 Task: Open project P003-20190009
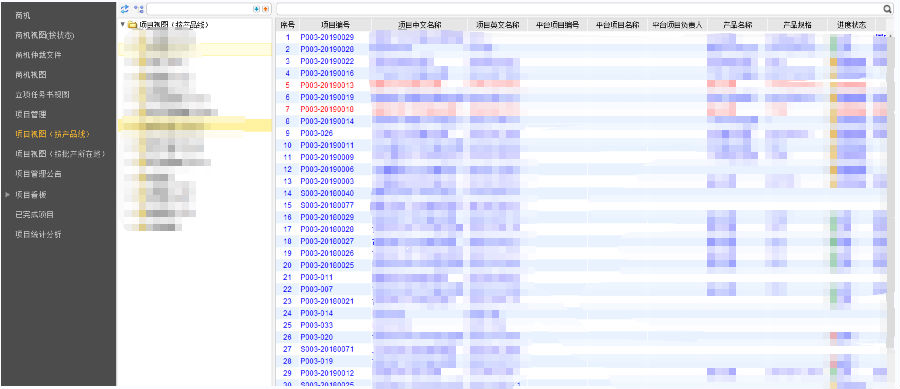coord(327,157)
